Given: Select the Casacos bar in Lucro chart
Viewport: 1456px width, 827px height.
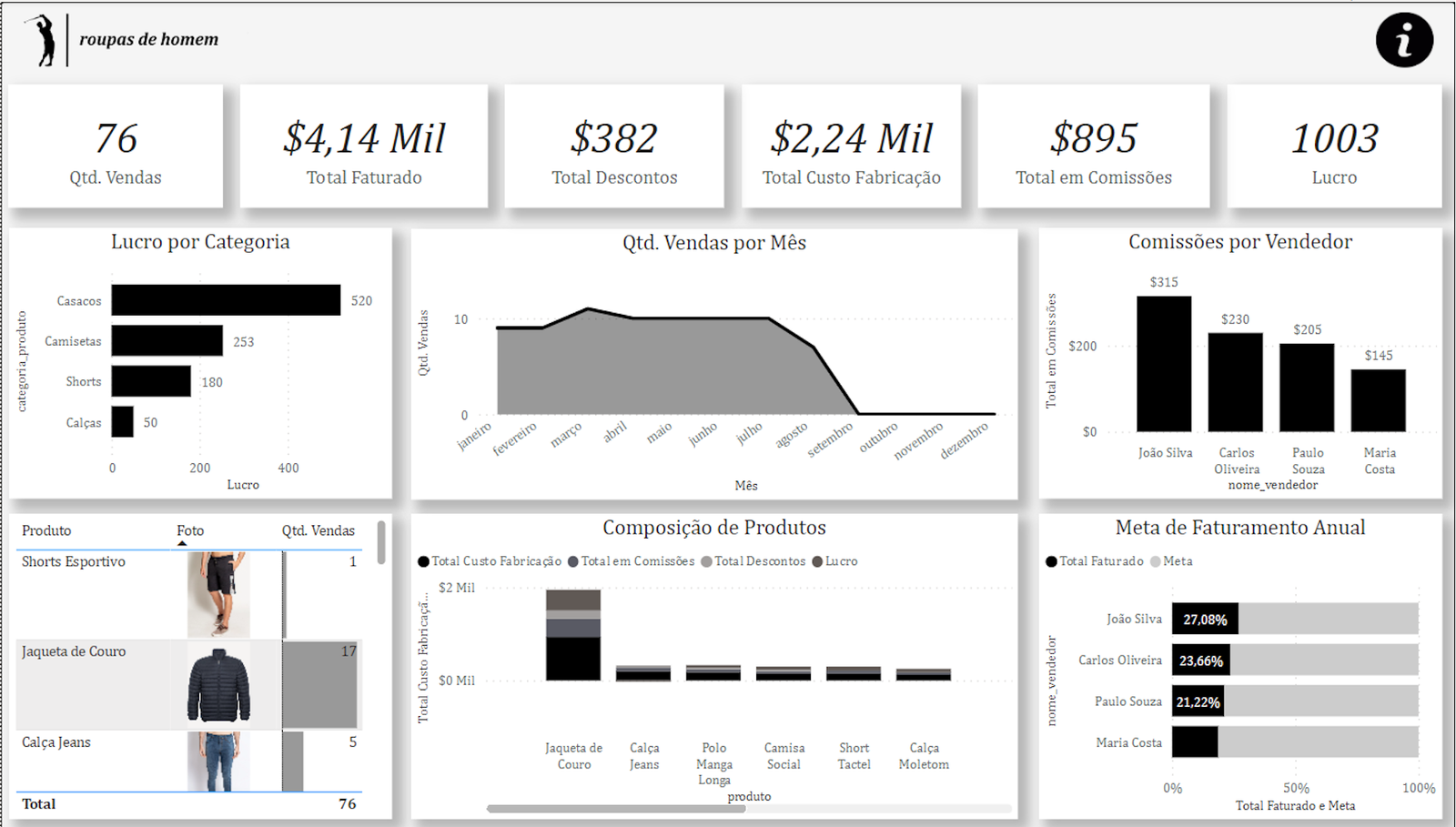Looking at the screenshot, I should point(226,300).
